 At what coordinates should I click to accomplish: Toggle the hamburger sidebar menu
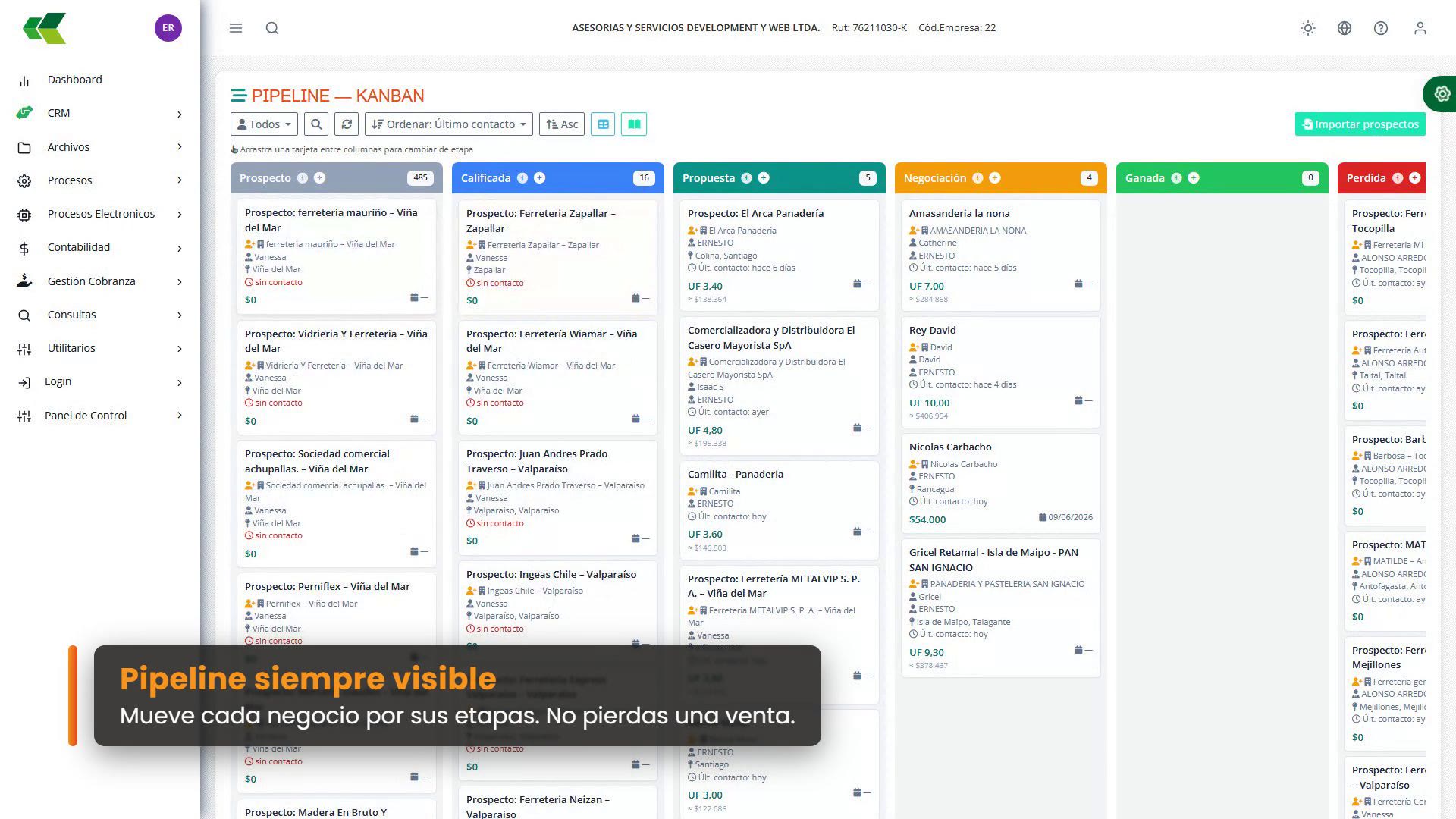click(x=236, y=28)
